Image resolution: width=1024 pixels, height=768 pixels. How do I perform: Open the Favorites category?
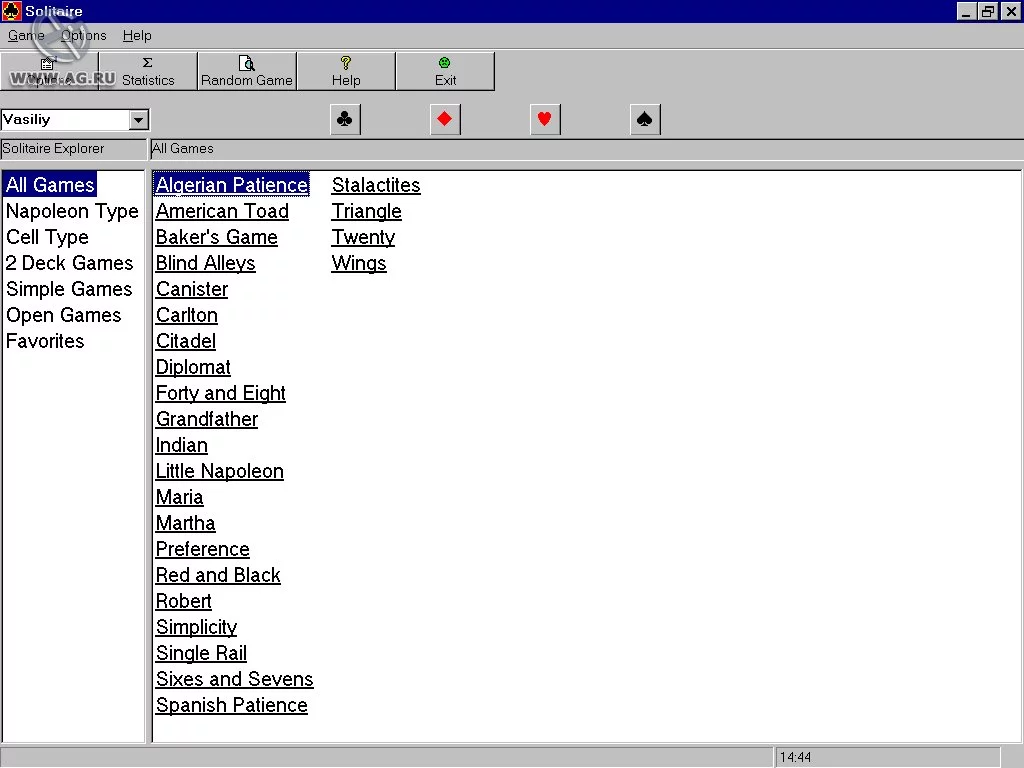coord(45,341)
